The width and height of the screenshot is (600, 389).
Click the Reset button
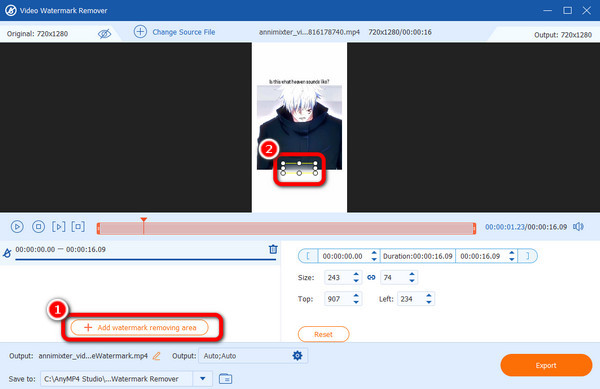[323, 334]
